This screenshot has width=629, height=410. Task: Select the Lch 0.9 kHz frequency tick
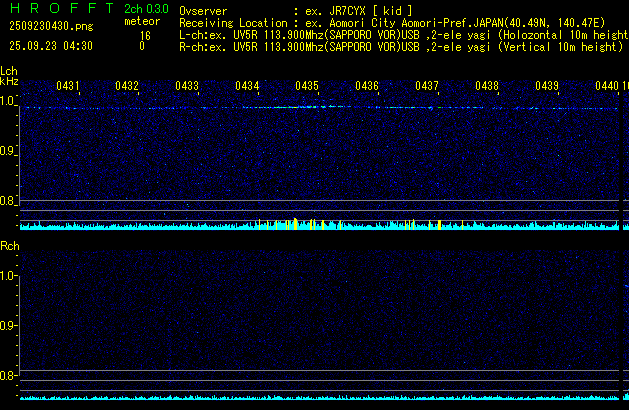coord(9,151)
